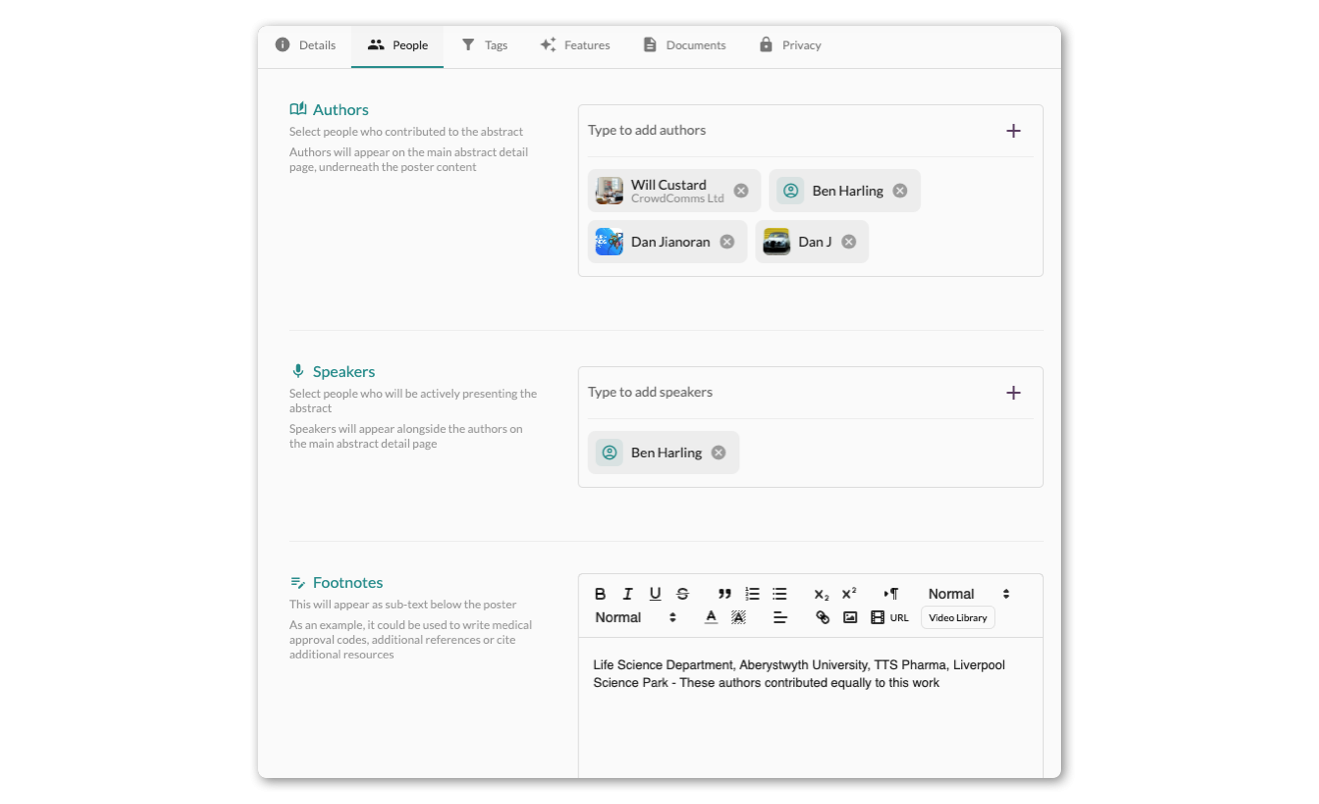The width and height of the screenshot is (1319, 804).
Task: Remove Will Custard from authors
Action: click(741, 191)
